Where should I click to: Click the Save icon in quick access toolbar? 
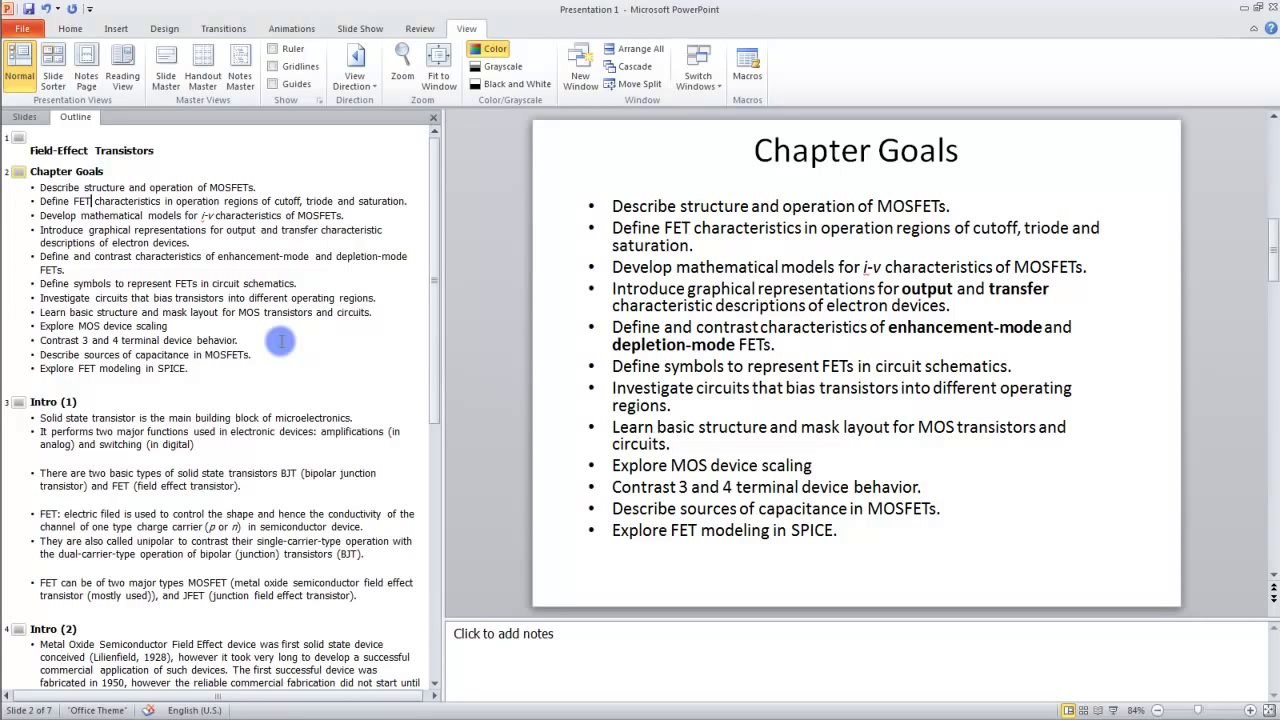pos(28,9)
